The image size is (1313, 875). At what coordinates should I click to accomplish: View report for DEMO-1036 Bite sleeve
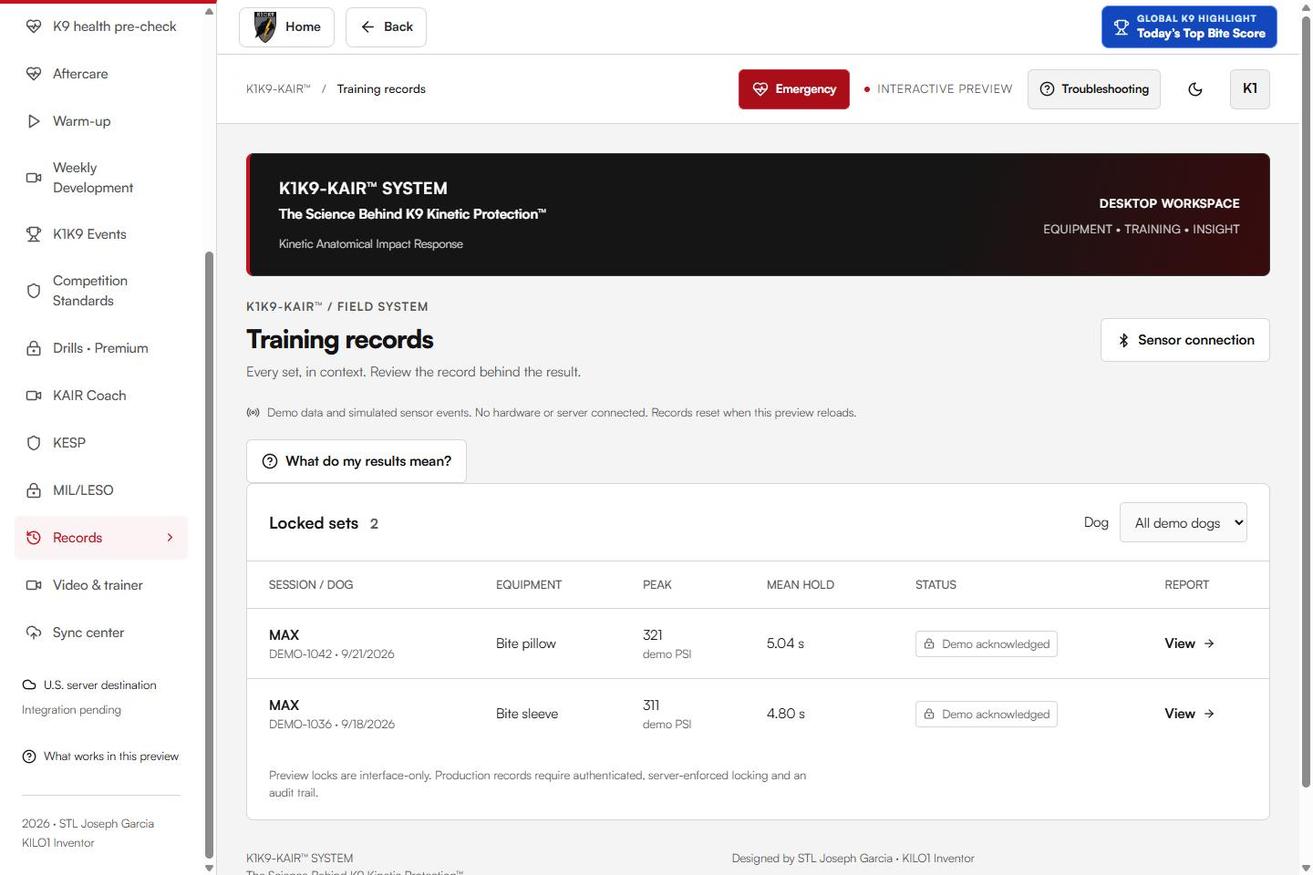click(x=1189, y=714)
